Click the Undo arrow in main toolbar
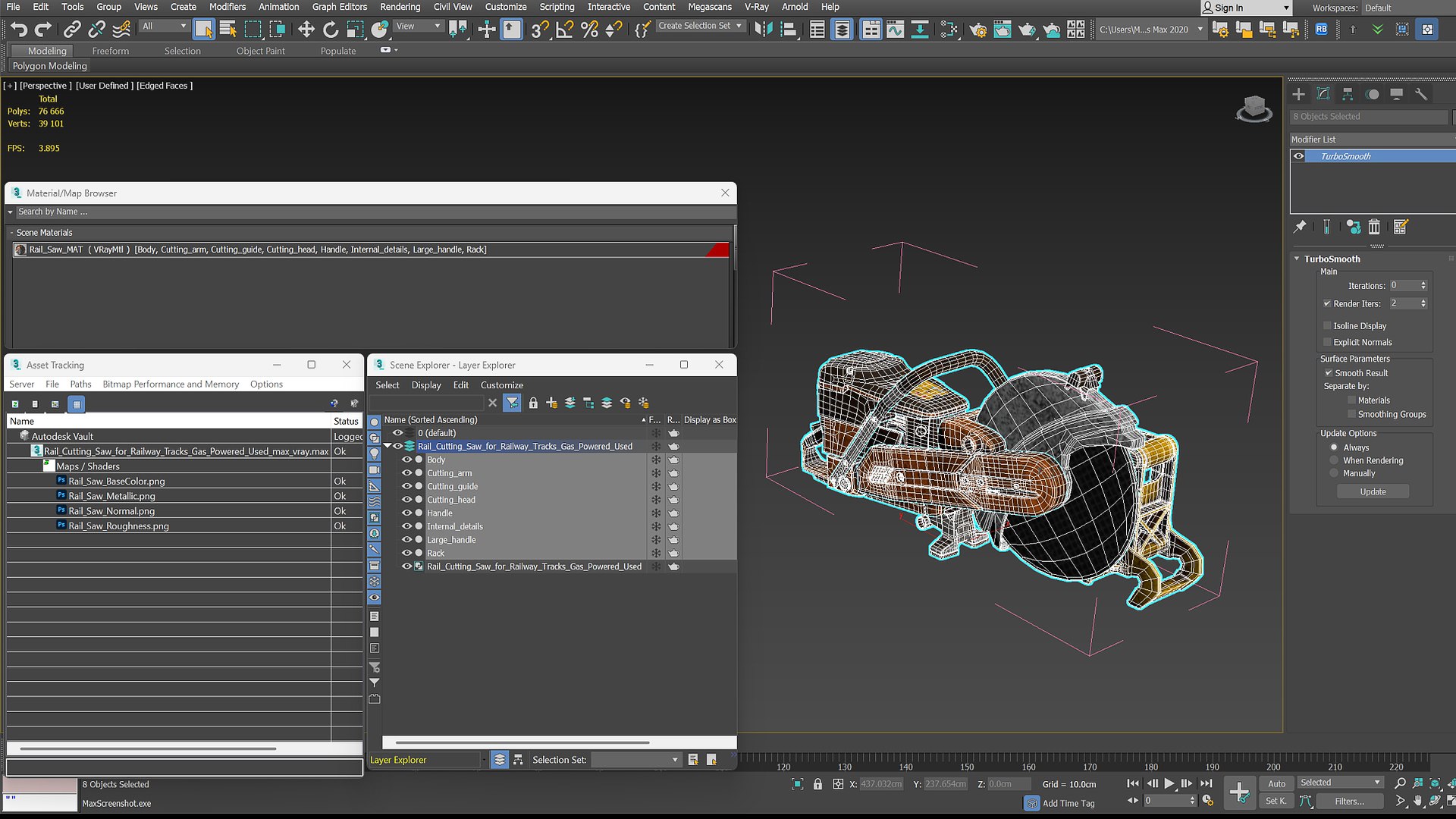The height and width of the screenshot is (819, 1456). (x=18, y=30)
